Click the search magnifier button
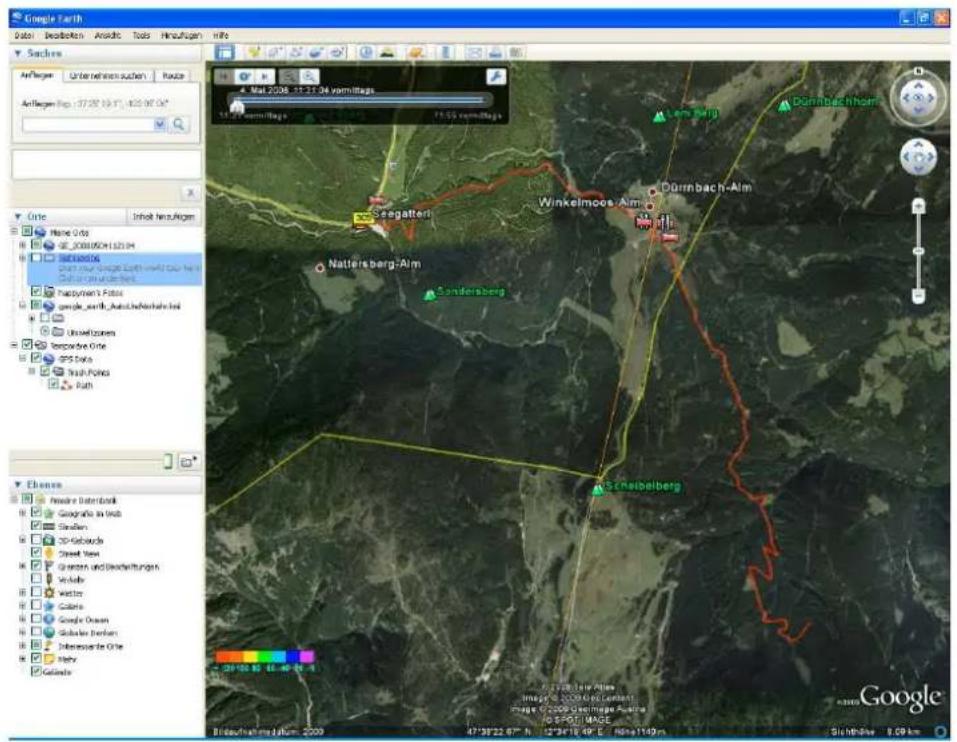 [x=178, y=124]
